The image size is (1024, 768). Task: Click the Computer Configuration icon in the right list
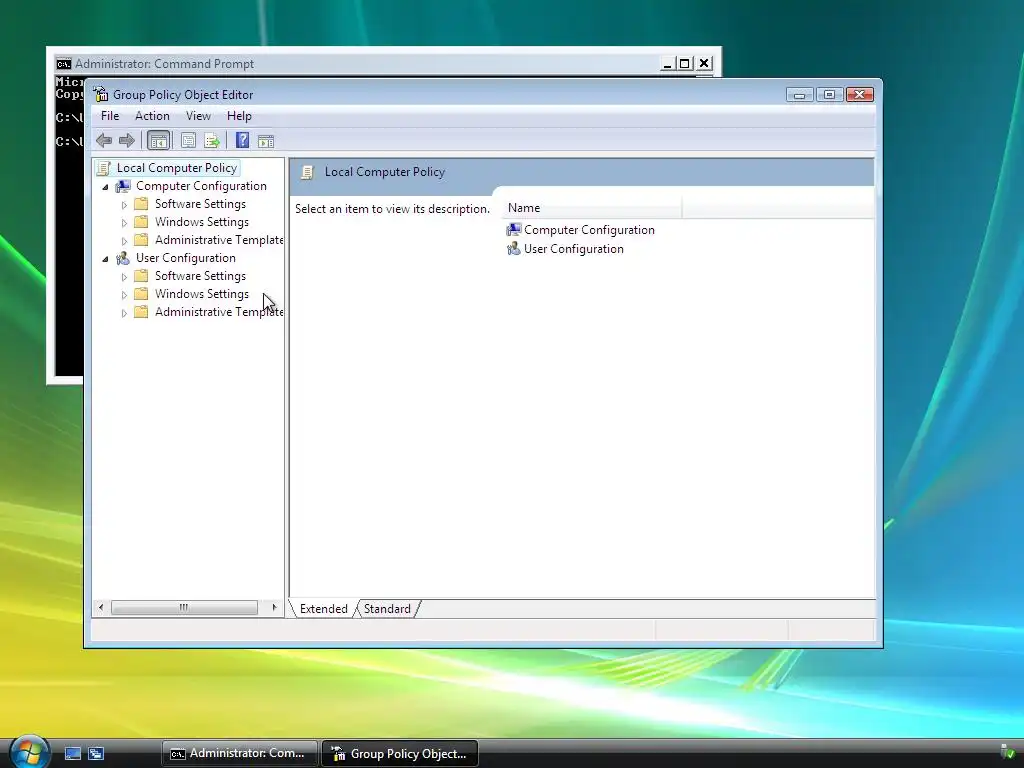[514, 230]
